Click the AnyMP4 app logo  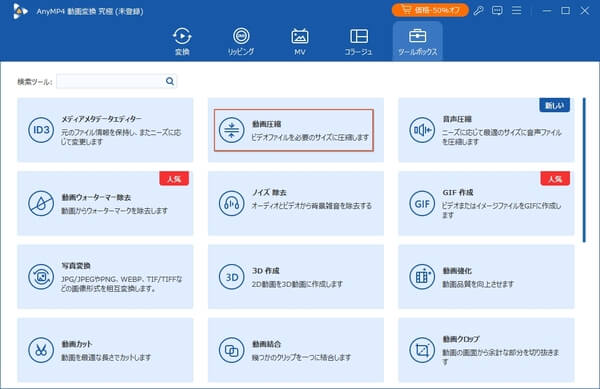point(20,11)
